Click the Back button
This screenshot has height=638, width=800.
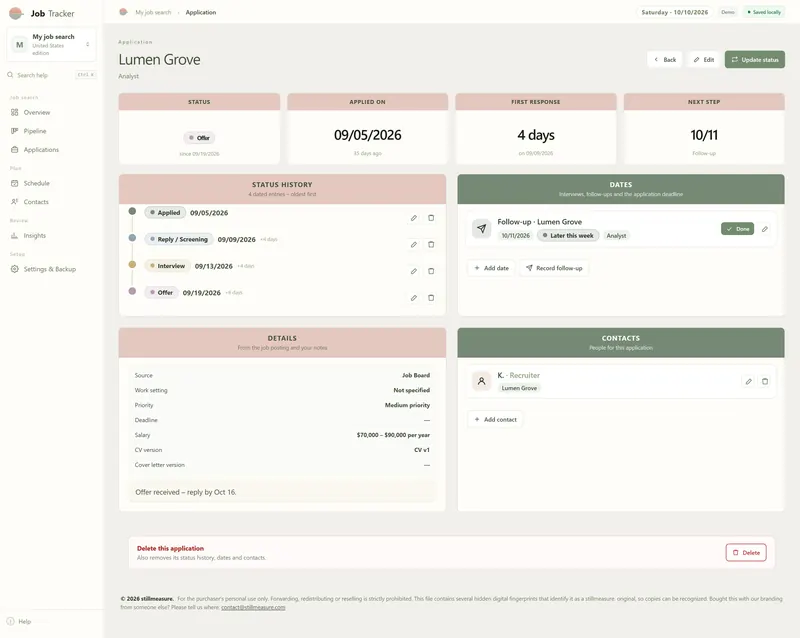pos(665,60)
